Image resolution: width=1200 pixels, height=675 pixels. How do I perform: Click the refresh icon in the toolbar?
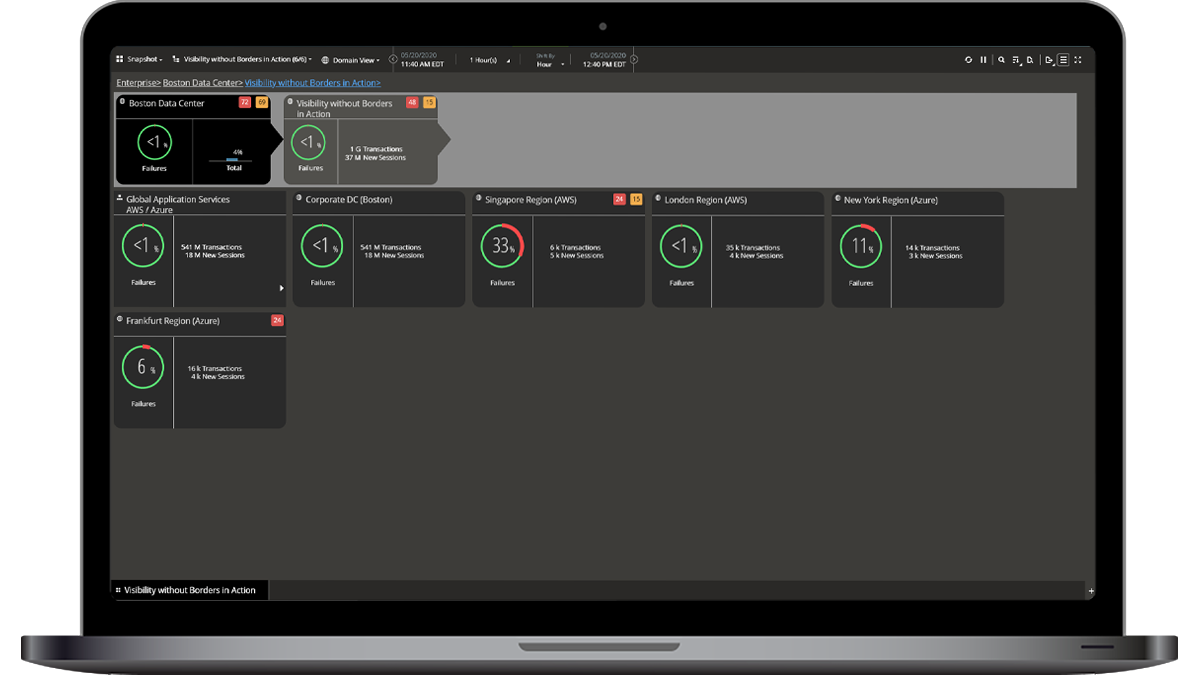click(x=968, y=60)
